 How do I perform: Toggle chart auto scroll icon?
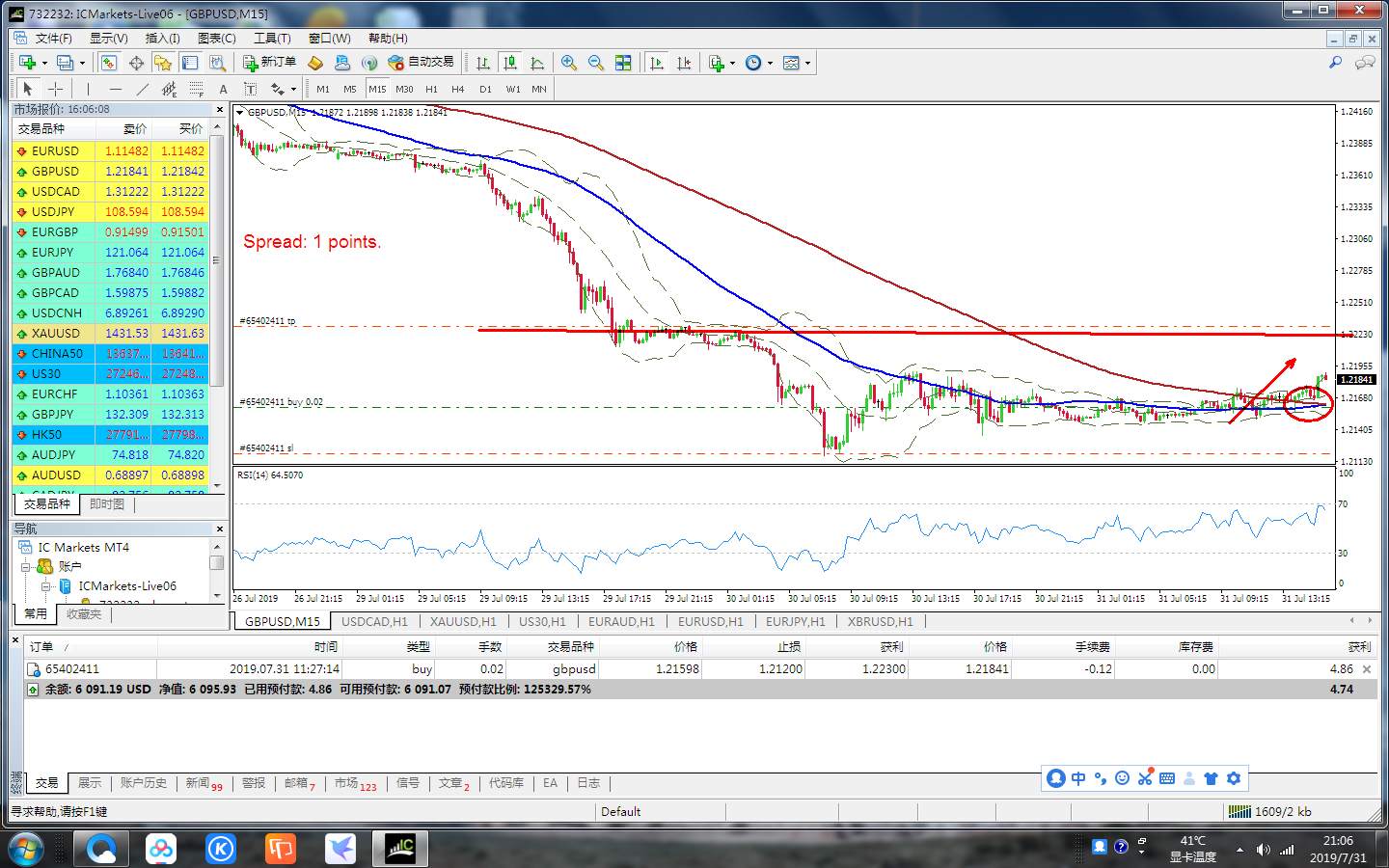pos(657,63)
